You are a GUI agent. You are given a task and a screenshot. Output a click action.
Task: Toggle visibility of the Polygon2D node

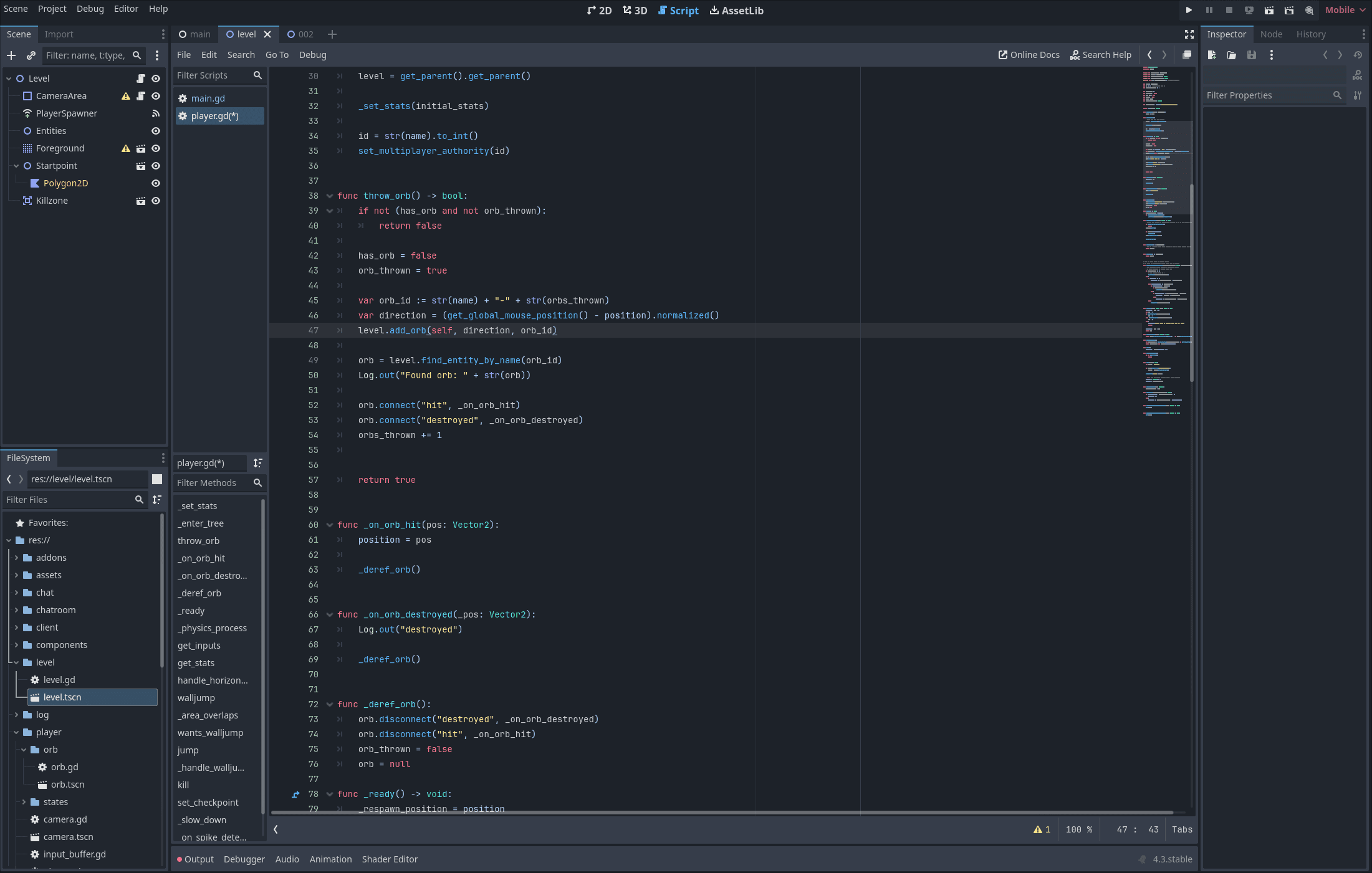(156, 183)
